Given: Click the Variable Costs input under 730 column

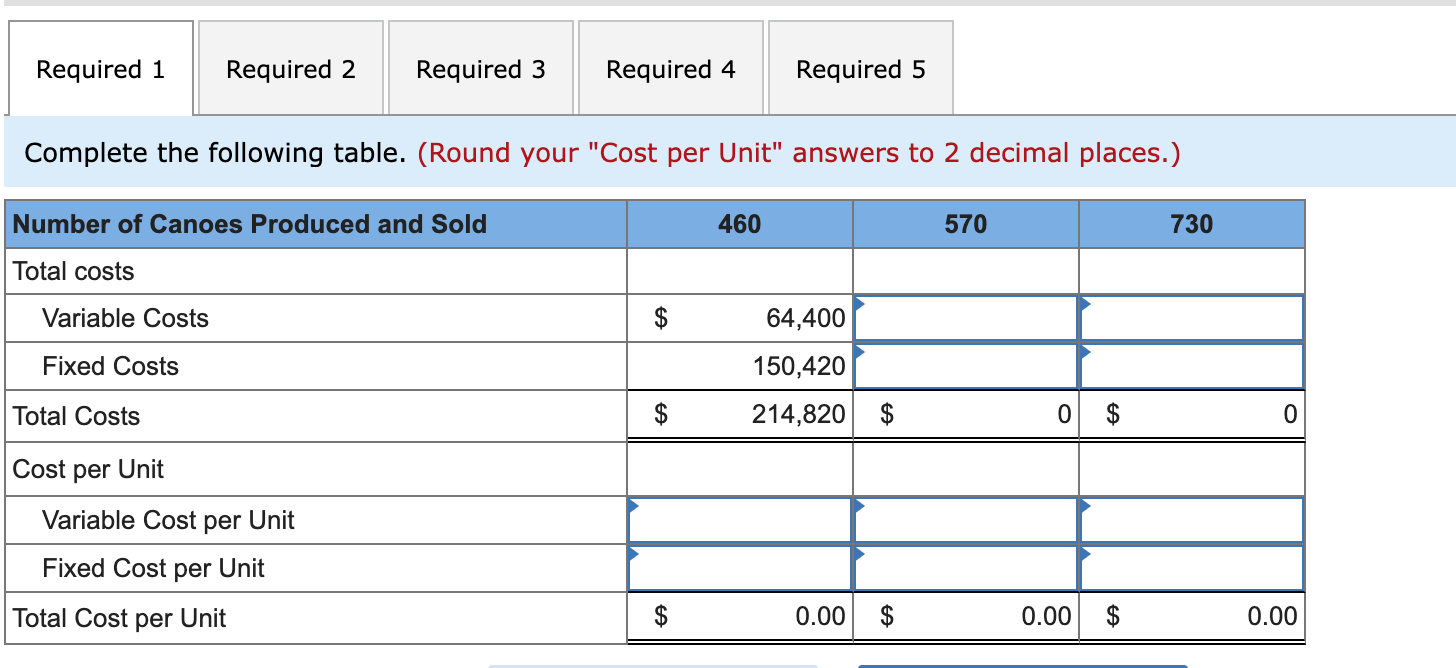Looking at the screenshot, I should [1190, 318].
